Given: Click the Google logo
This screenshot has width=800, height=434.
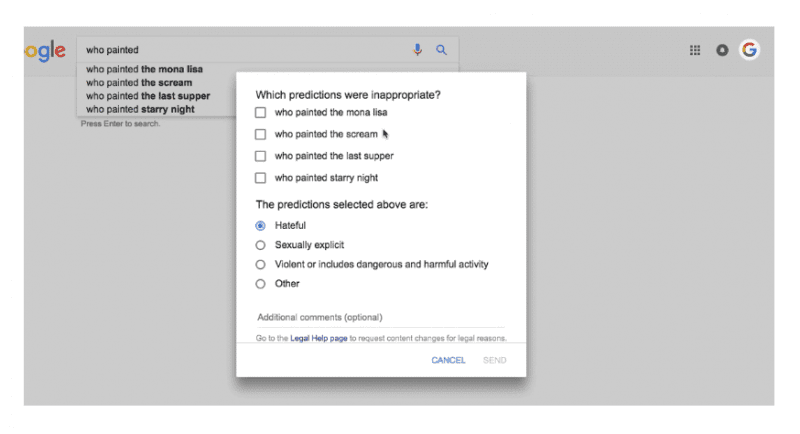Looking at the screenshot, I should point(45,51).
